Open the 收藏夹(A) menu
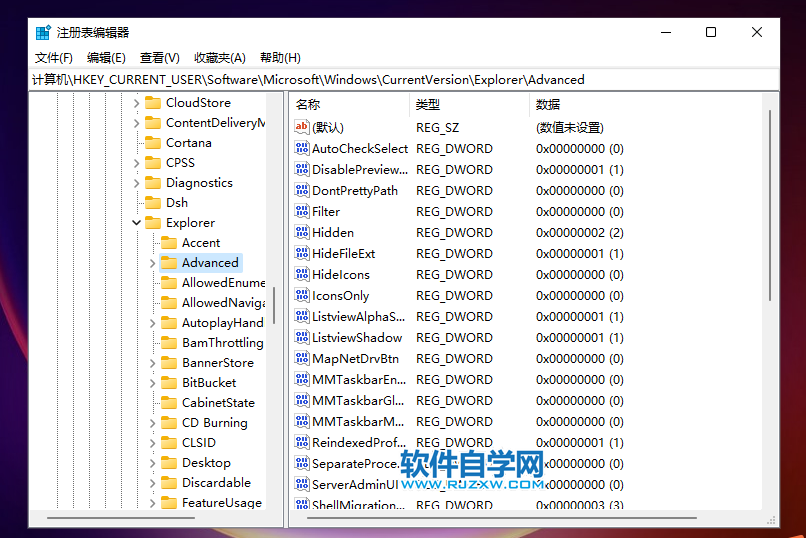806x538 pixels. point(219,58)
